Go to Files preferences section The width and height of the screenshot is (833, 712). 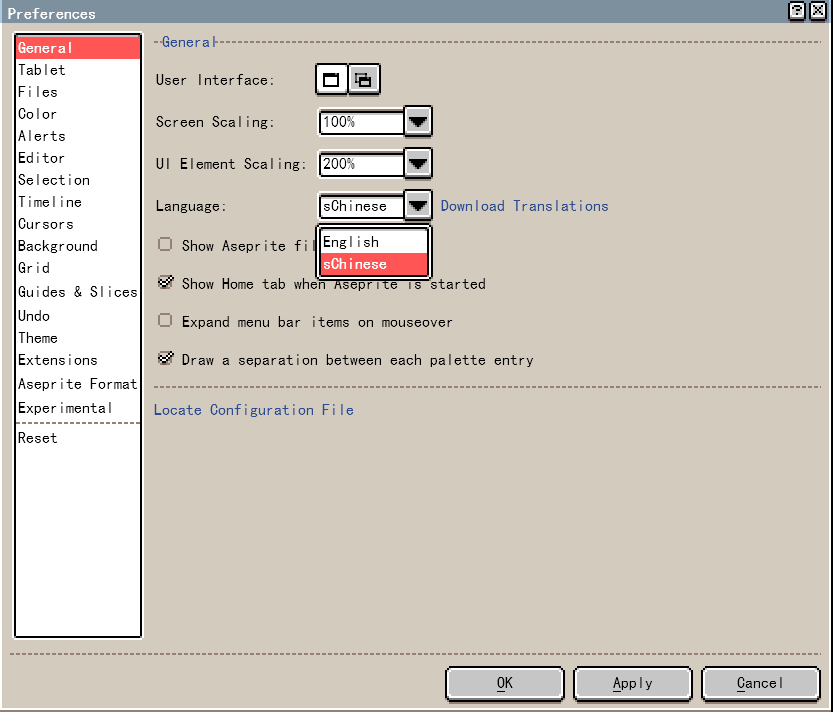click(78, 92)
